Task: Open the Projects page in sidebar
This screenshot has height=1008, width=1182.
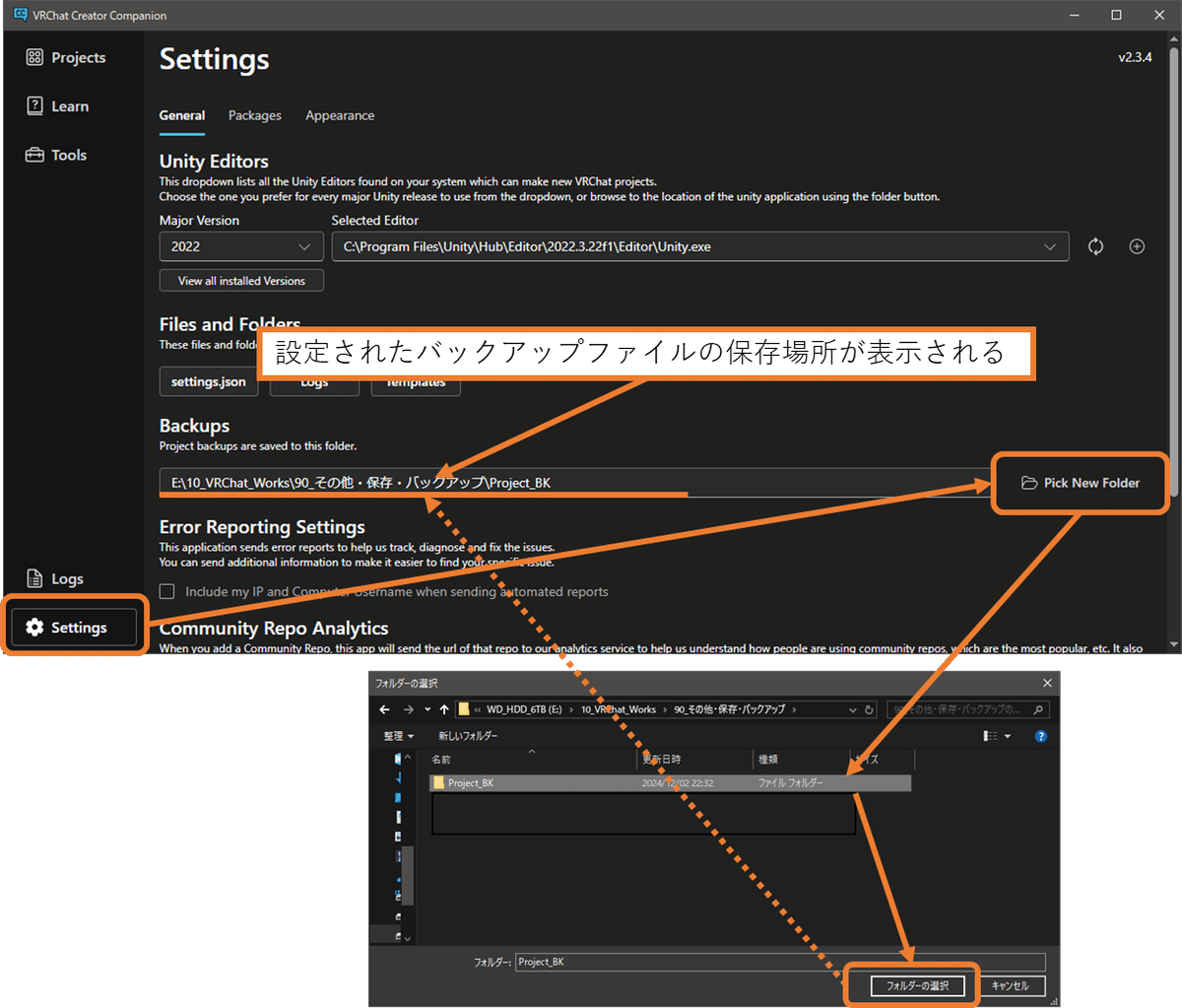Action: pyautogui.click(x=66, y=57)
